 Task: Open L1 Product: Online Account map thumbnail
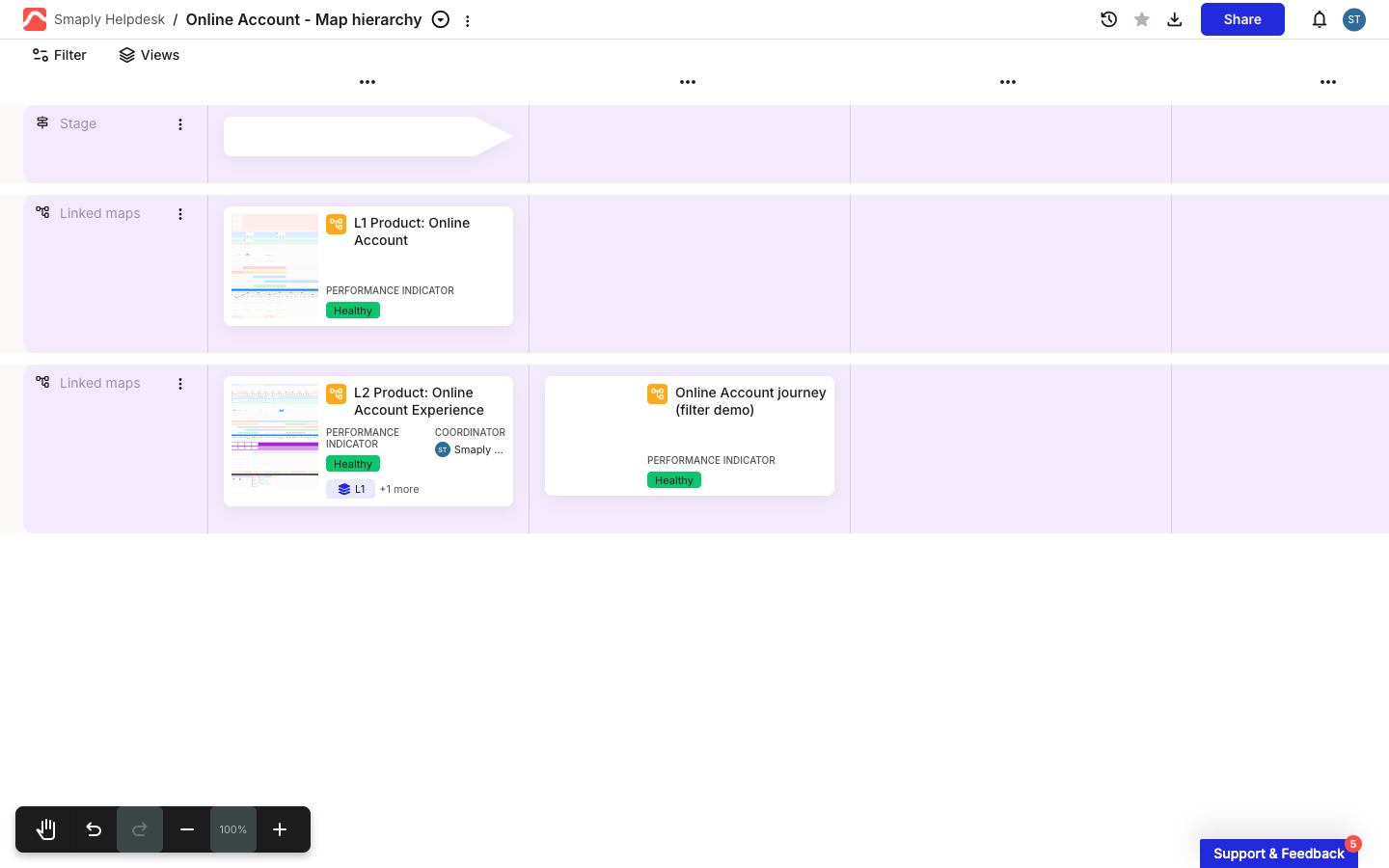[x=275, y=266]
